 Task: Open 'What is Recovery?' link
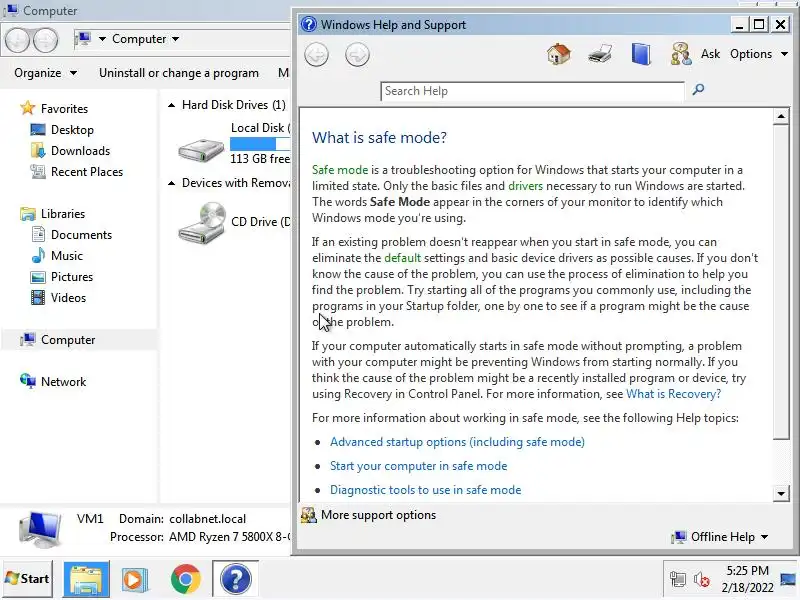click(x=673, y=394)
